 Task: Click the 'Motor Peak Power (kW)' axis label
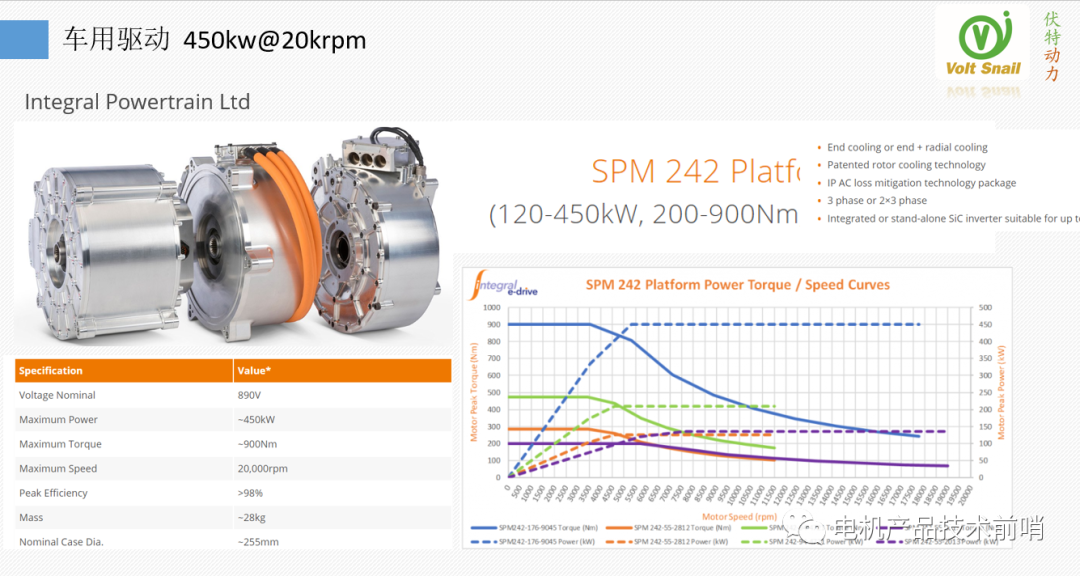1001,392
